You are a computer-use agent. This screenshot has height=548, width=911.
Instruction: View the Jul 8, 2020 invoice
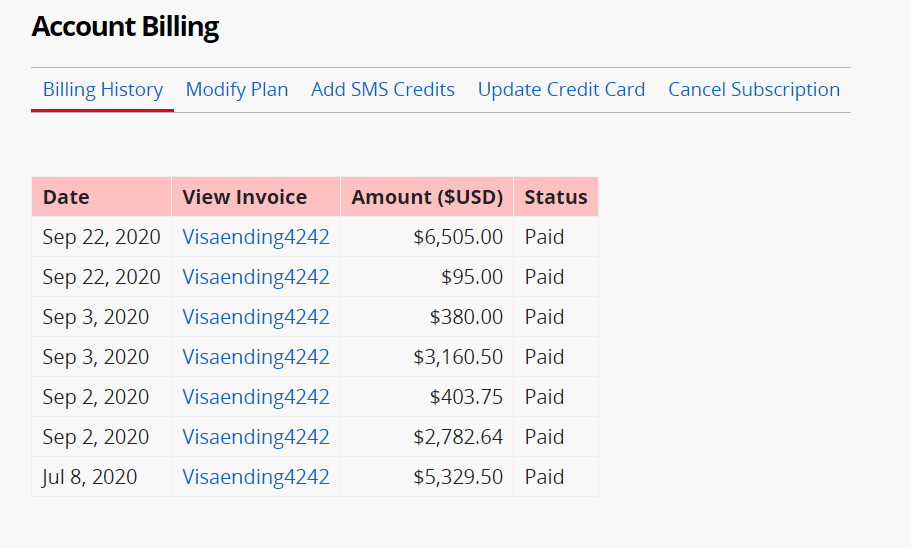click(256, 477)
